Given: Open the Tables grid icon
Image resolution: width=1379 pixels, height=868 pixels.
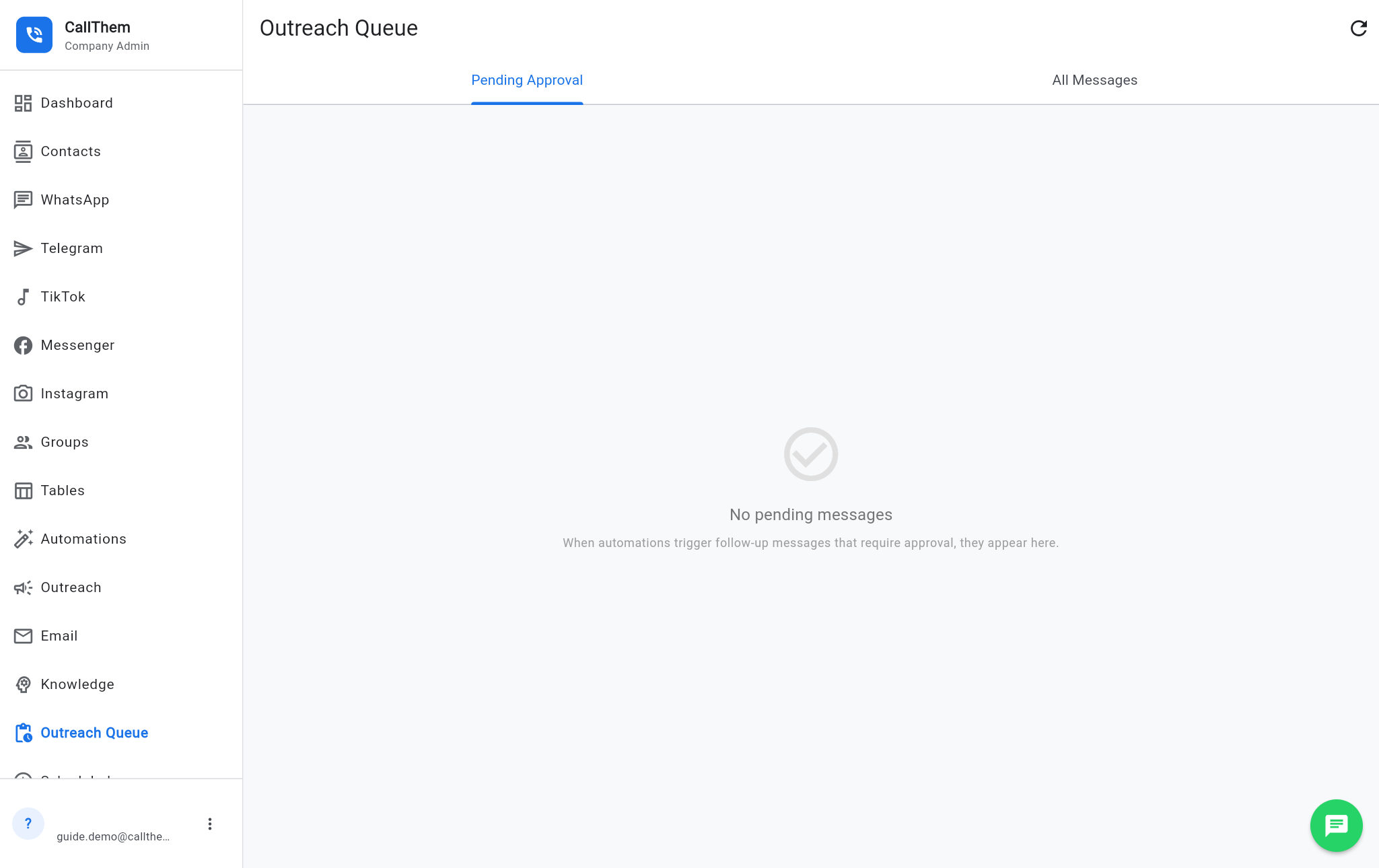Looking at the screenshot, I should (x=23, y=491).
